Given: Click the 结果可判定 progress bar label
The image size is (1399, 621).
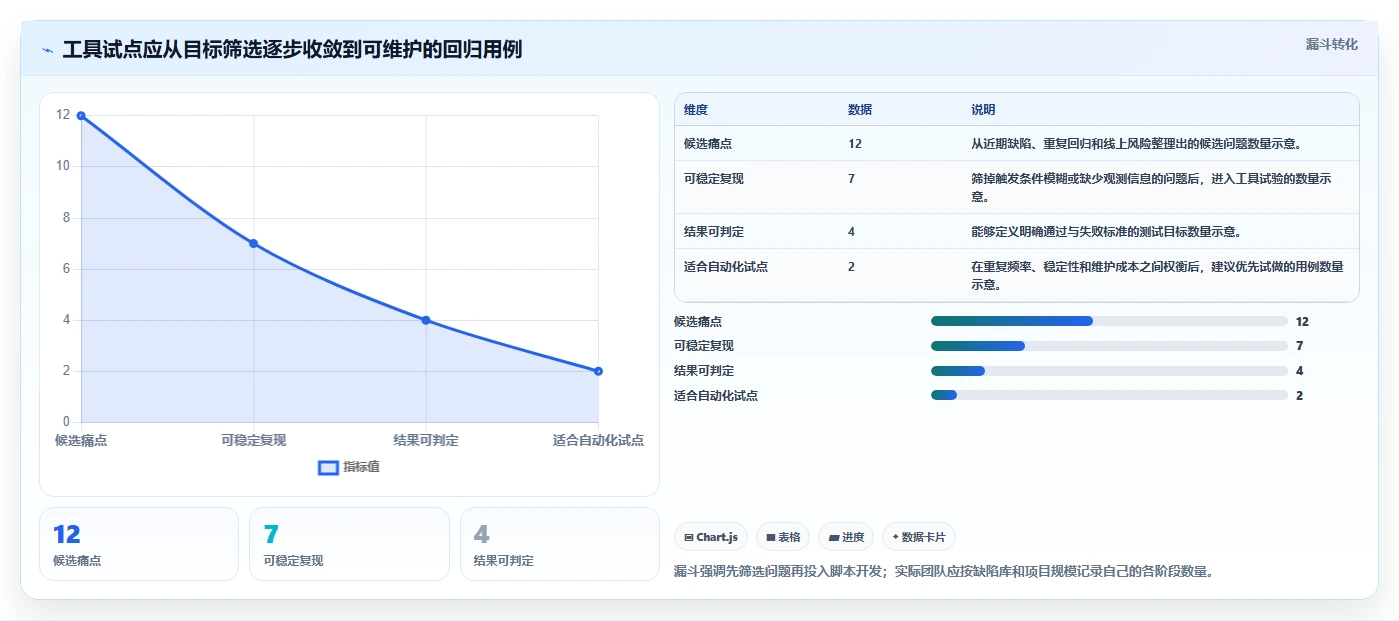Looking at the screenshot, I should (704, 371).
